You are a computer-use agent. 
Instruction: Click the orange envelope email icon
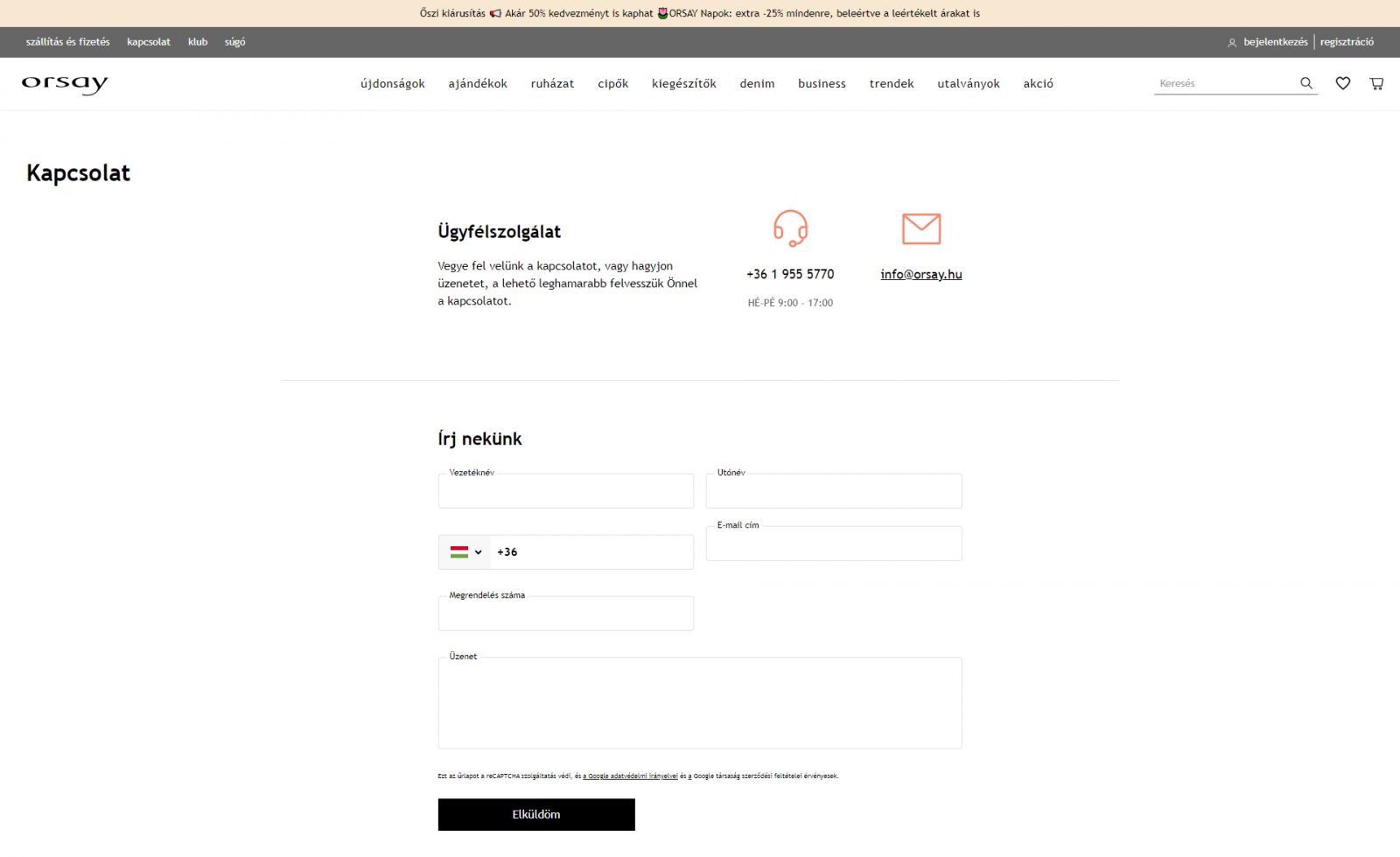pos(920,228)
